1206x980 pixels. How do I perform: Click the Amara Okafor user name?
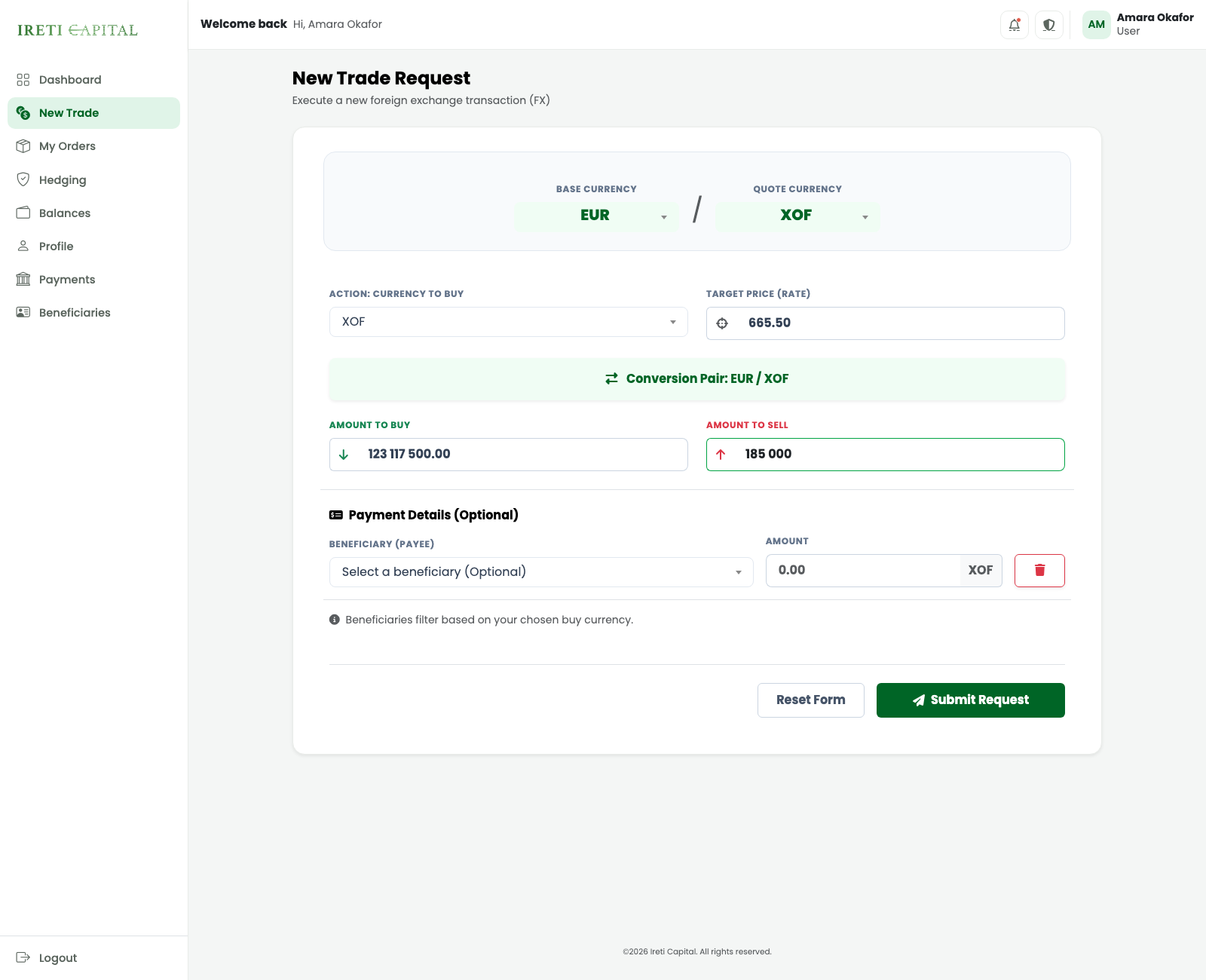pyautogui.click(x=1155, y=17)
